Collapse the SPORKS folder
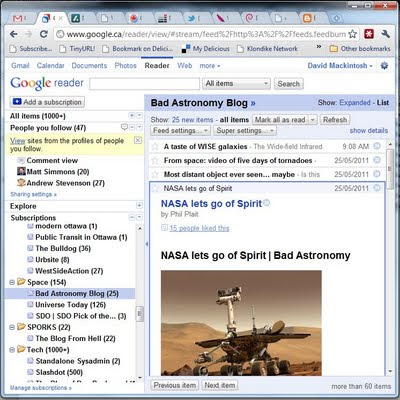The width and height of the screenshot is (400, 400). coord(12,327)
